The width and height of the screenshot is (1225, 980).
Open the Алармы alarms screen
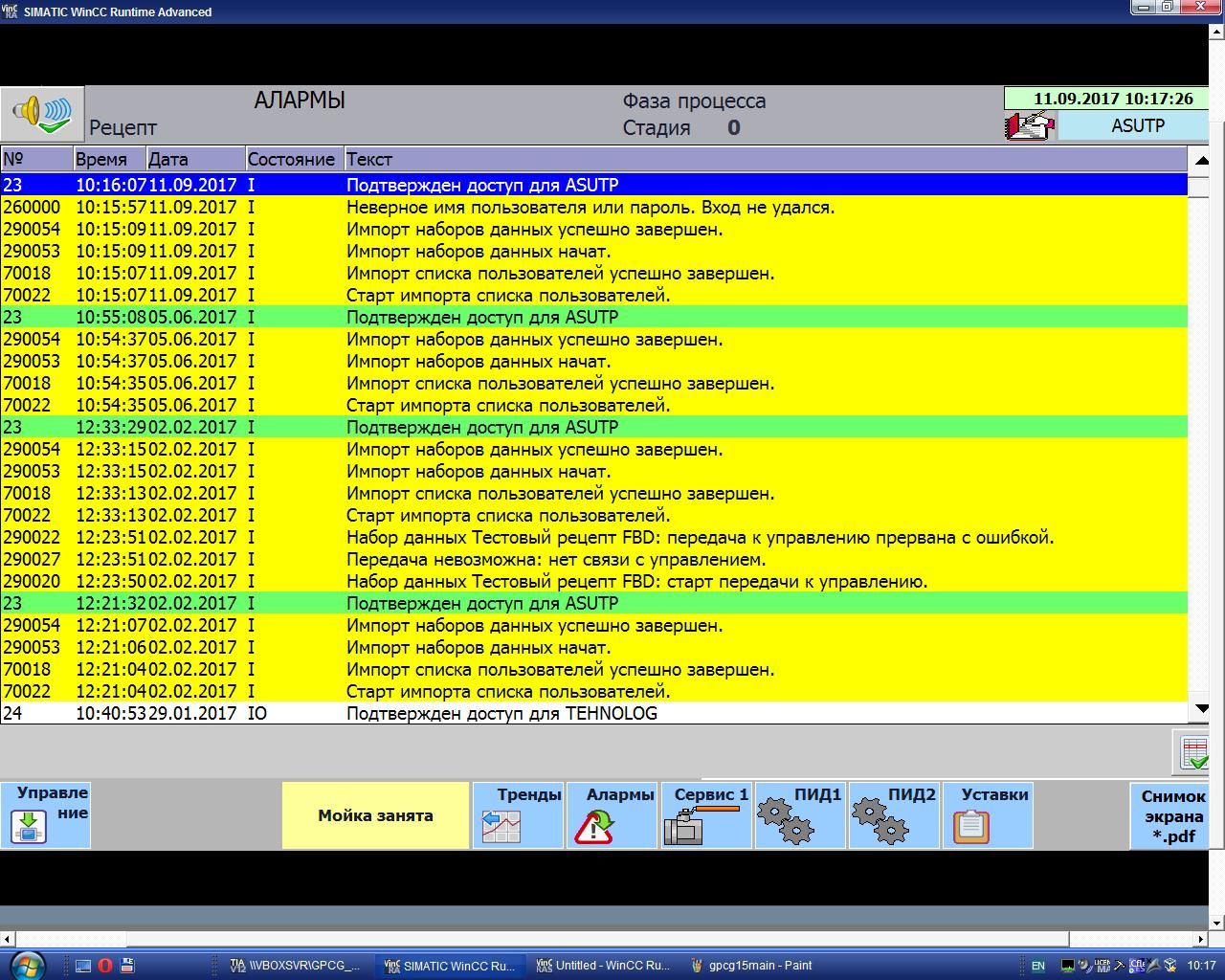(611, 814)
